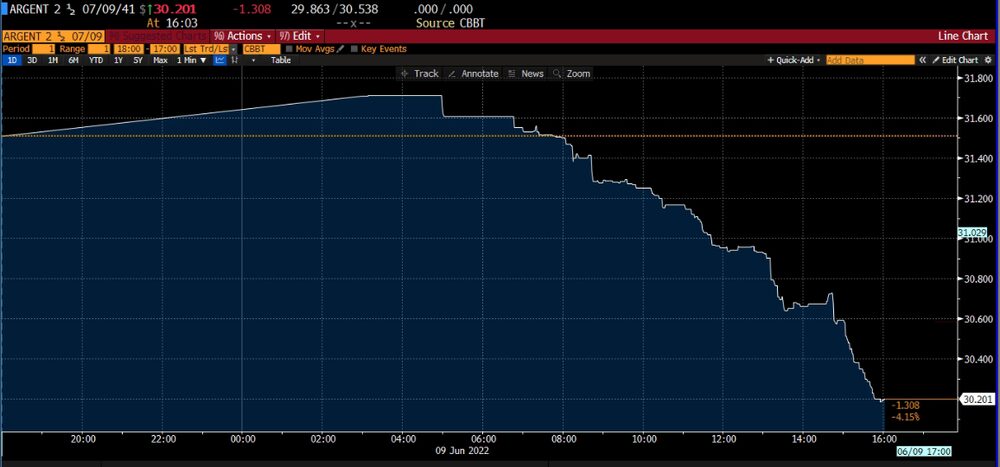Enable the Mov Avgs checkbox

point(289,48)
